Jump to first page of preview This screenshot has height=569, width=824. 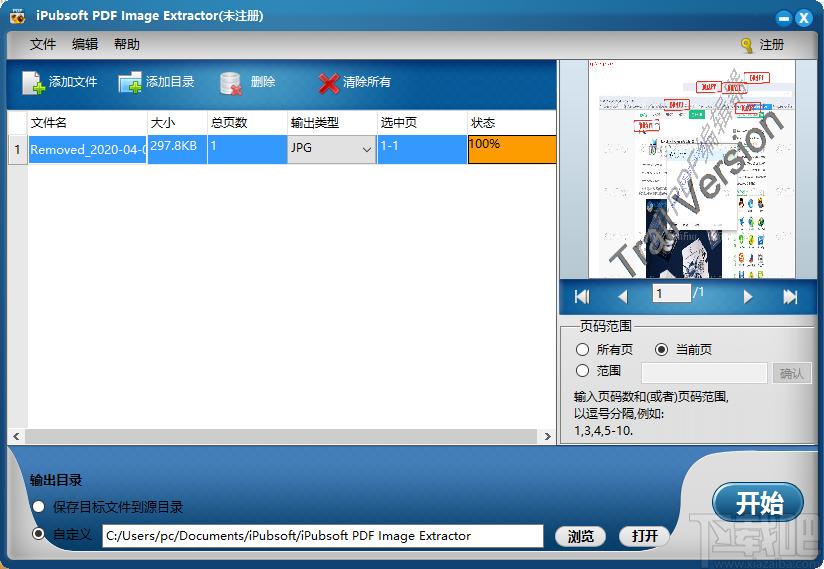582,297
